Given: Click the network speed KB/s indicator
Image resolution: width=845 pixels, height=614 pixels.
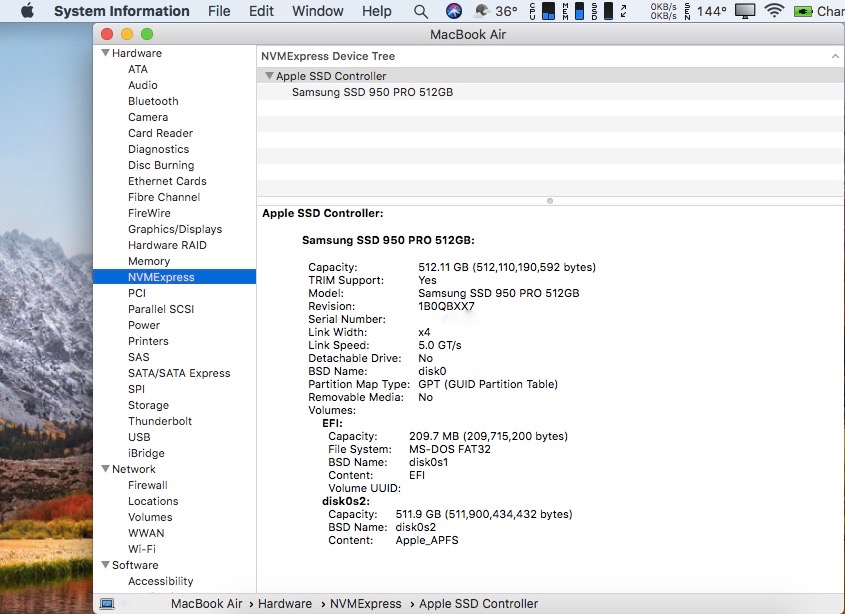Looking at the screenshot, I should pyautogui.click(x=663, y=11).
